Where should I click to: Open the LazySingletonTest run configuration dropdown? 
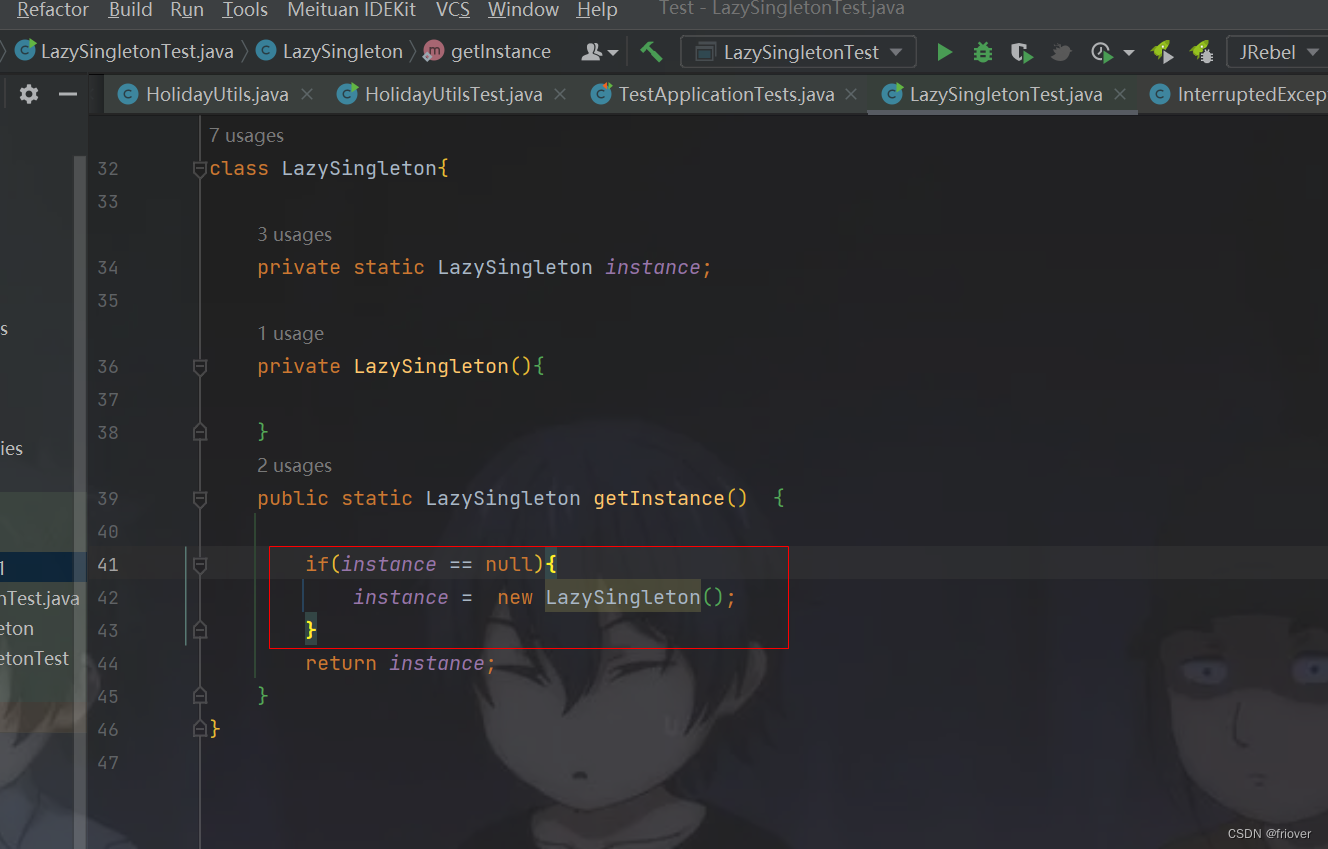(798, 52)
